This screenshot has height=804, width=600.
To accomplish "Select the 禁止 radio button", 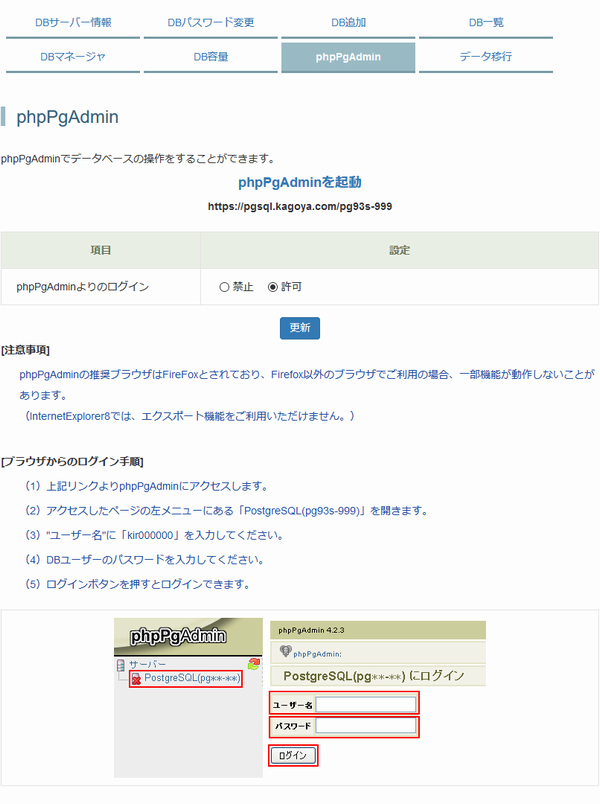I will coord(224,287).
